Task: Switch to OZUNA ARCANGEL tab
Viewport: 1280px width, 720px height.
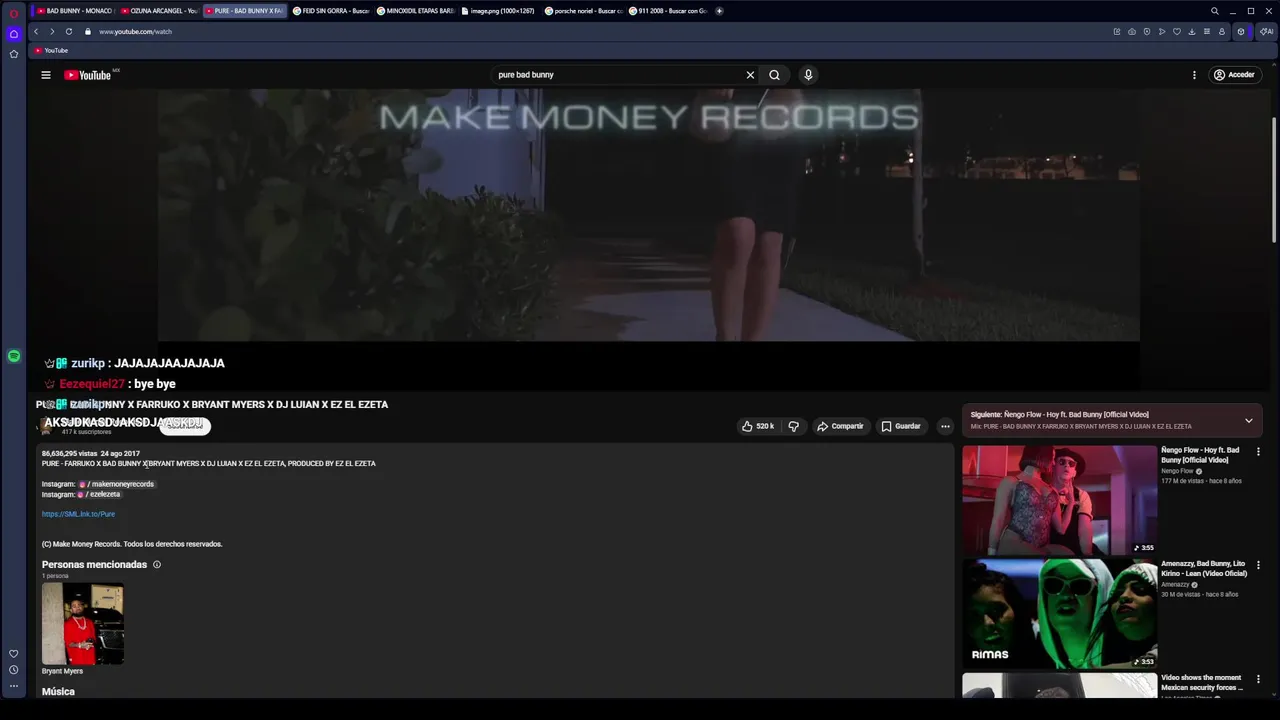Action: (159, 11)
